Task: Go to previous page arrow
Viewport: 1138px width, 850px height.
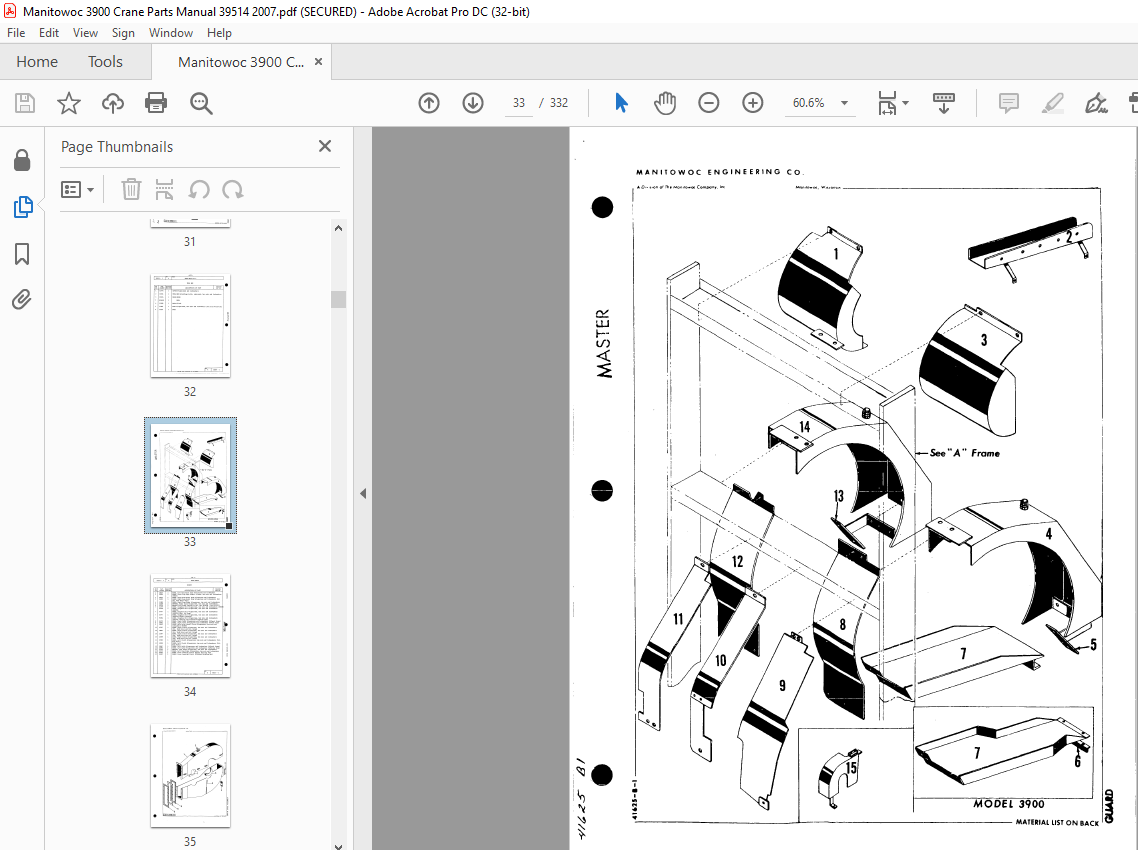Action: point(429,103)
